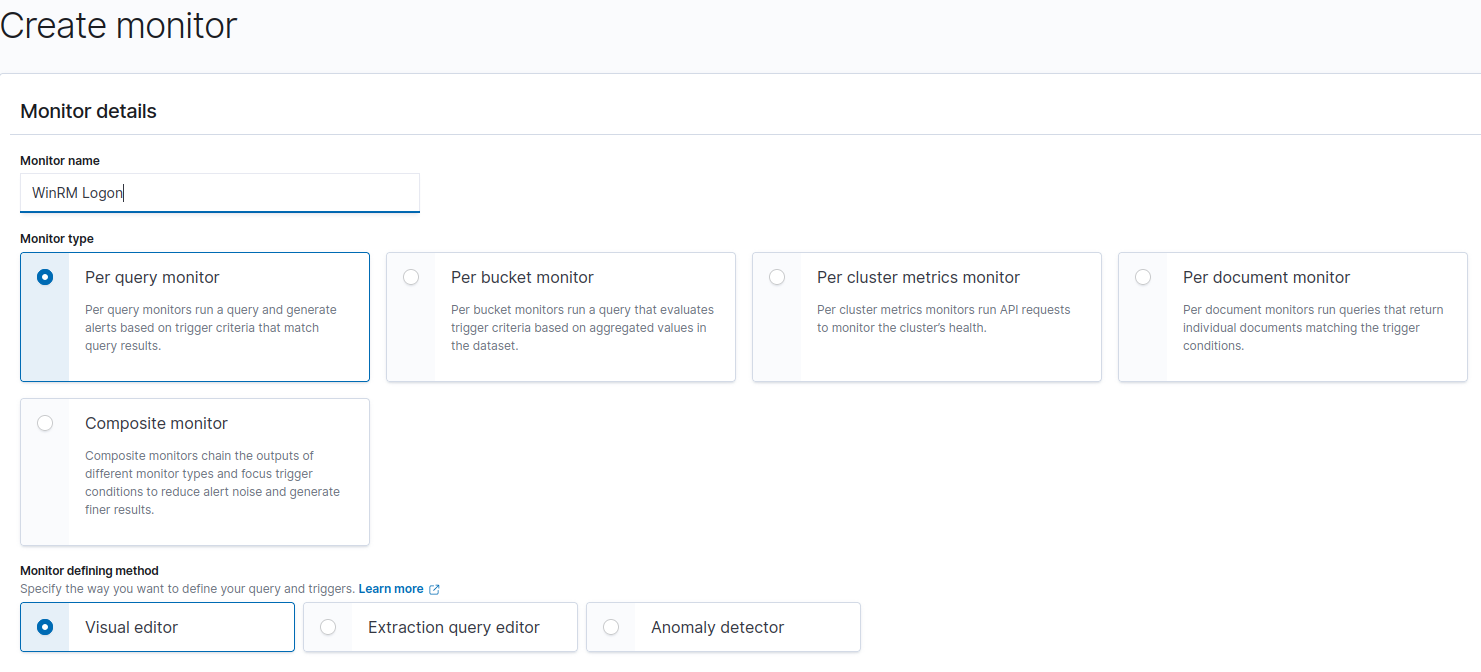Click the Create monitor page title

[x=118, y=25]
